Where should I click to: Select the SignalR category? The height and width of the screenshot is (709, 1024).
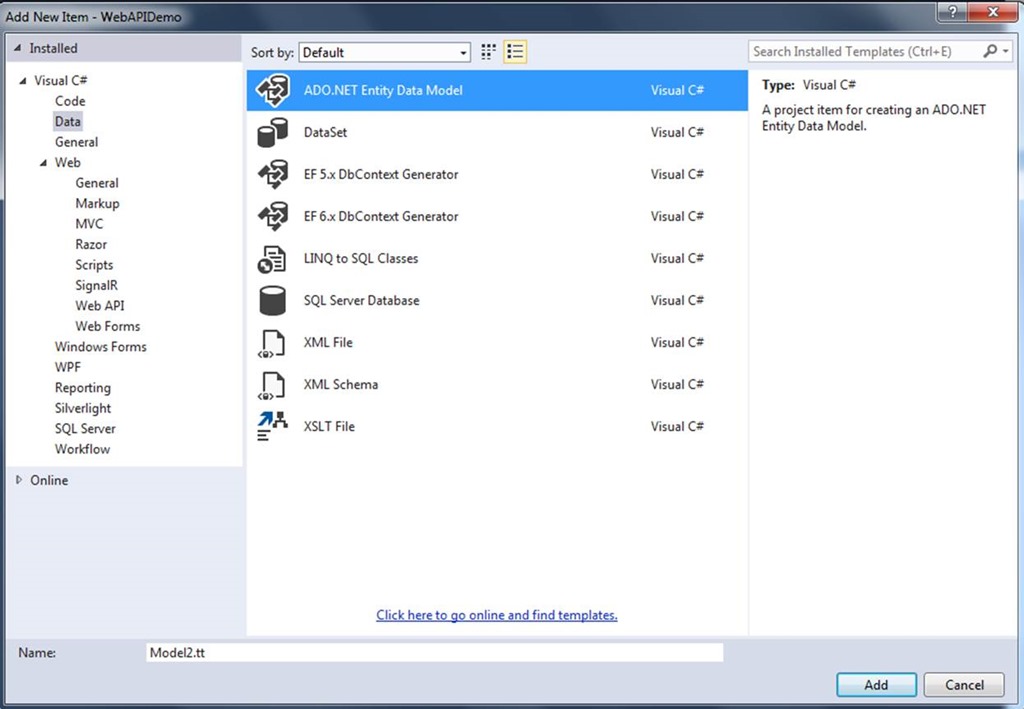97,285
